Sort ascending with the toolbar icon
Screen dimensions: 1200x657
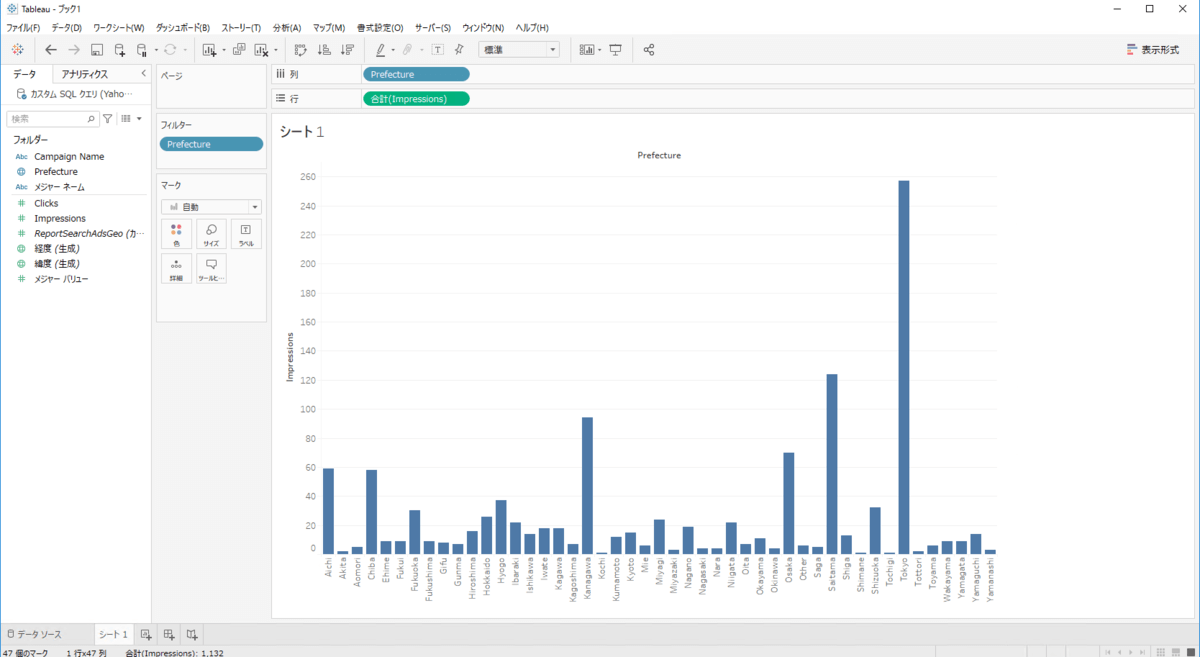324,49
